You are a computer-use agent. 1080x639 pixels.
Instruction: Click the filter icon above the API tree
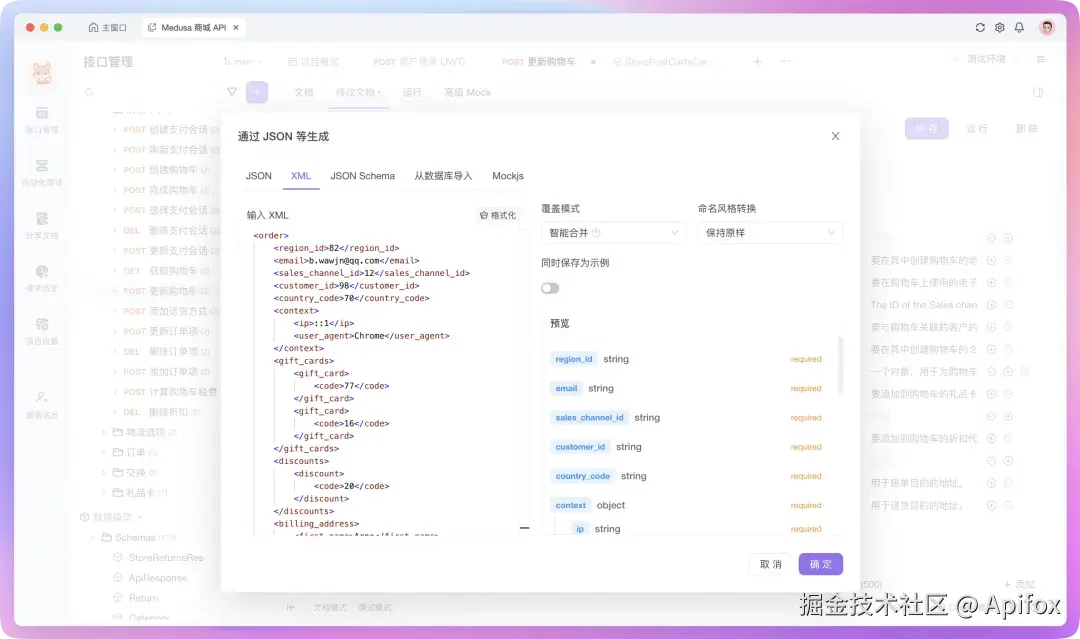(x=232, y=91)
